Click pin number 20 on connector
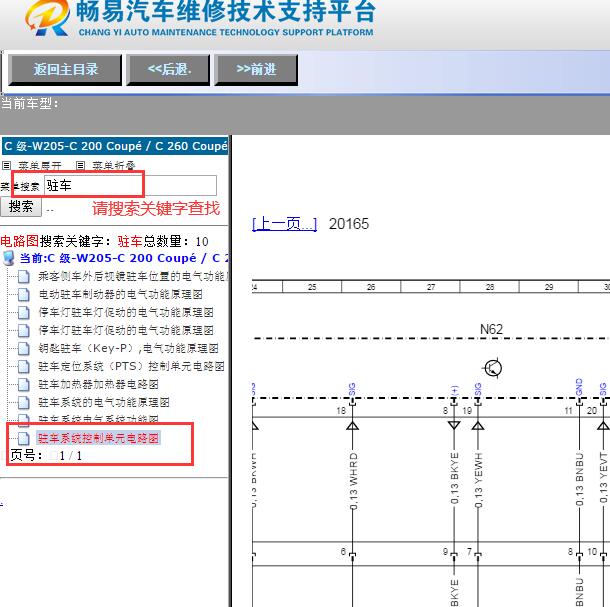Viewport: 610px width, 607px height. 592,411
